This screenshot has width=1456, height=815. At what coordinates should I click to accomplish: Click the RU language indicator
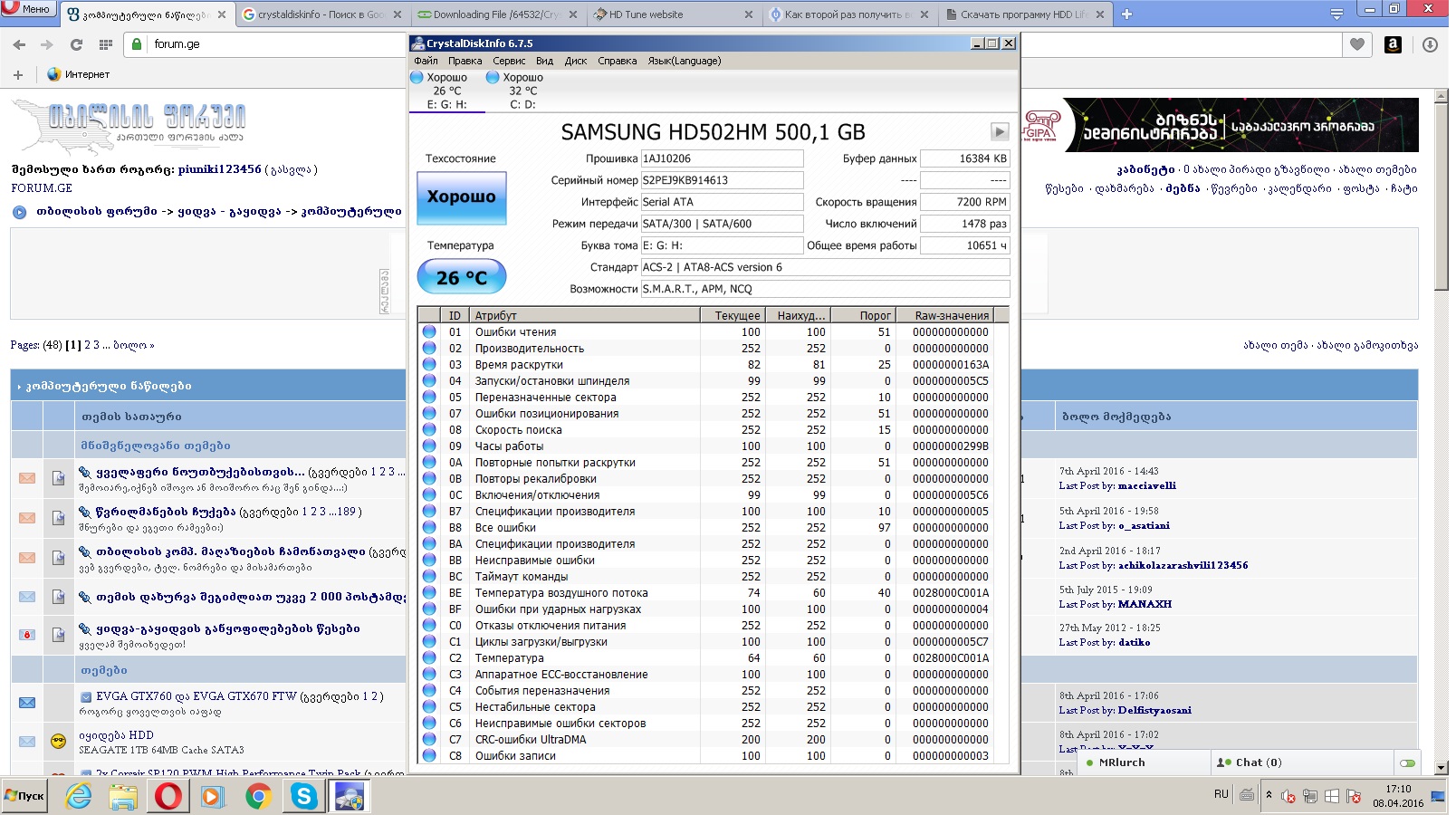(1221, 794)
